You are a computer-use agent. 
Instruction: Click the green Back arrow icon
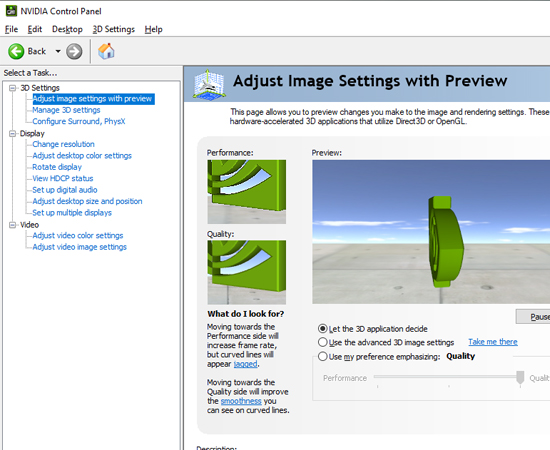(x=16, y=52)
